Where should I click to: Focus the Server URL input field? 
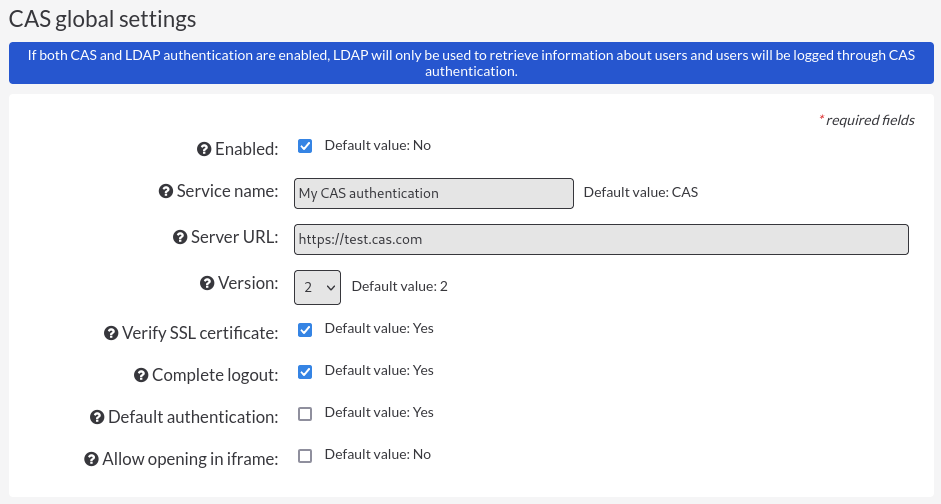point(601,239)
